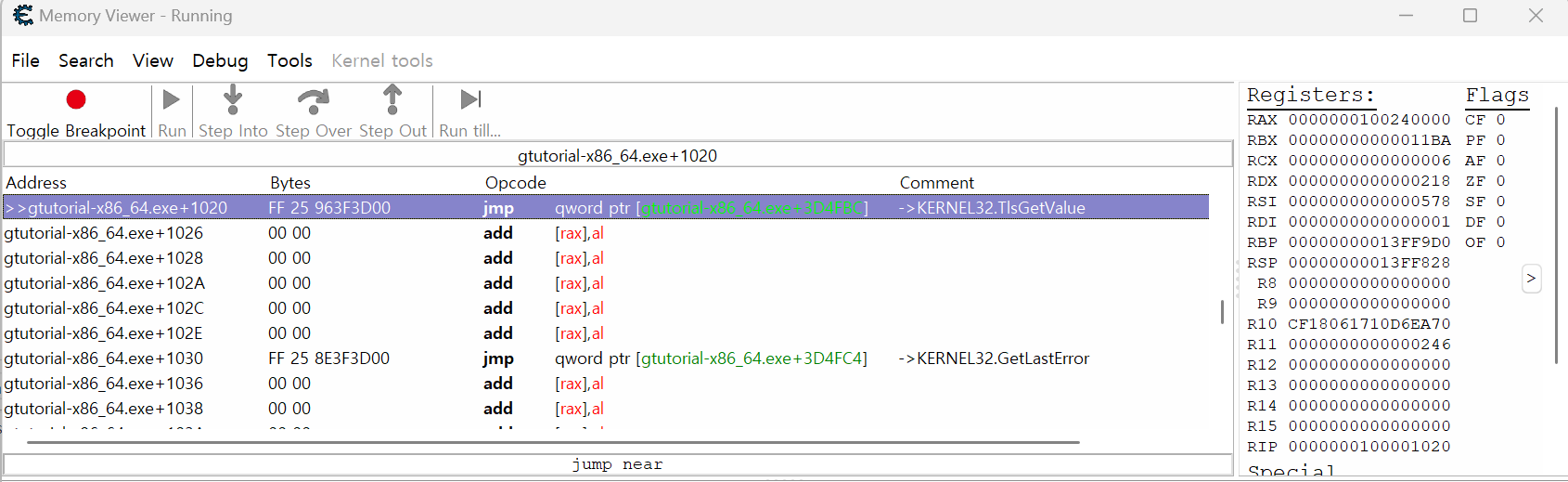Select the row gtutorial-x86_64.exe+1020
Screen dimensions: 1568x482
tap(606, 208)
